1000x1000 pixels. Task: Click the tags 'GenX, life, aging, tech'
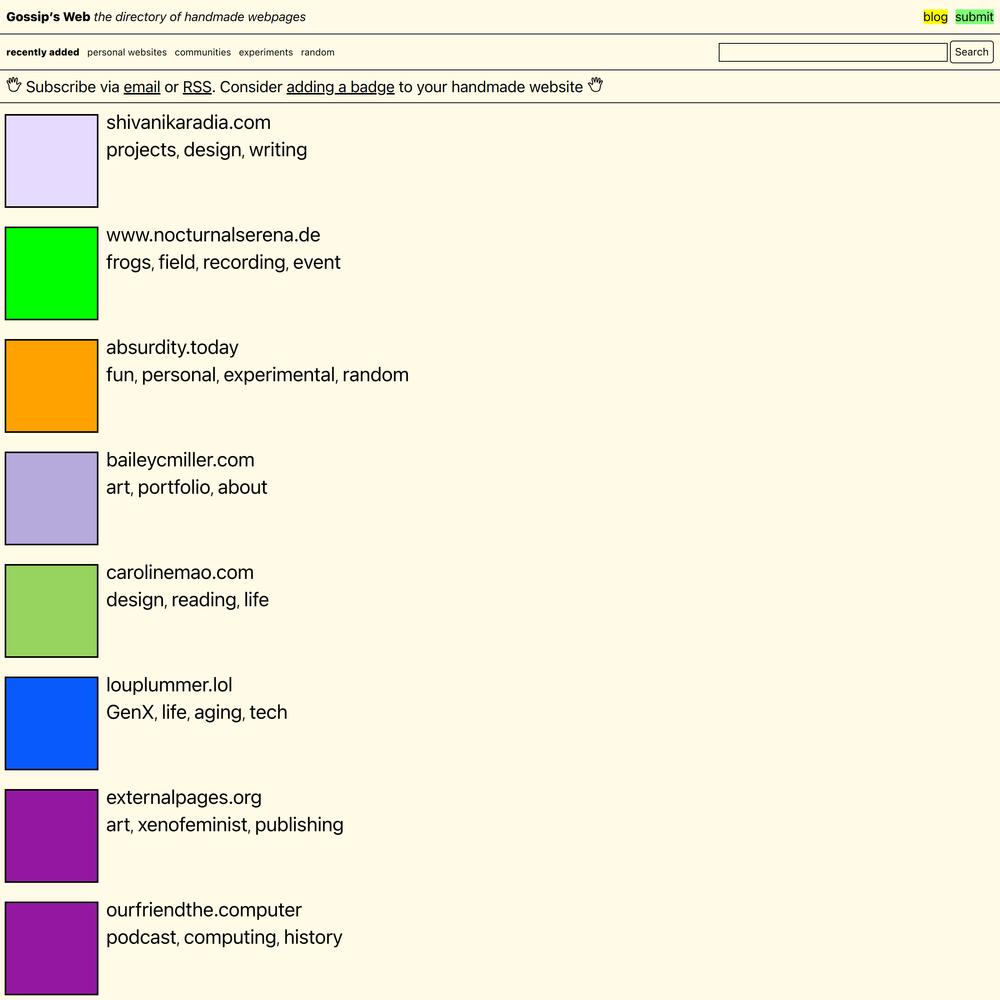click(x=196, y=712)
